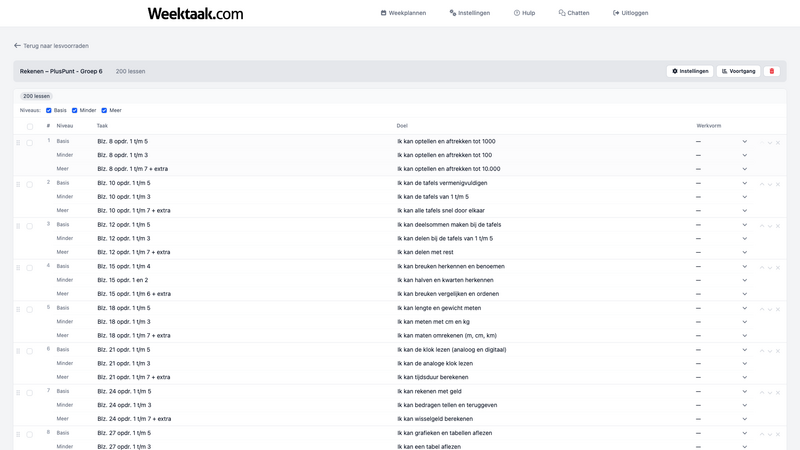Uncheck the Basis level checkbox
This screenshot has height=450, width=800.
[49, 110]
